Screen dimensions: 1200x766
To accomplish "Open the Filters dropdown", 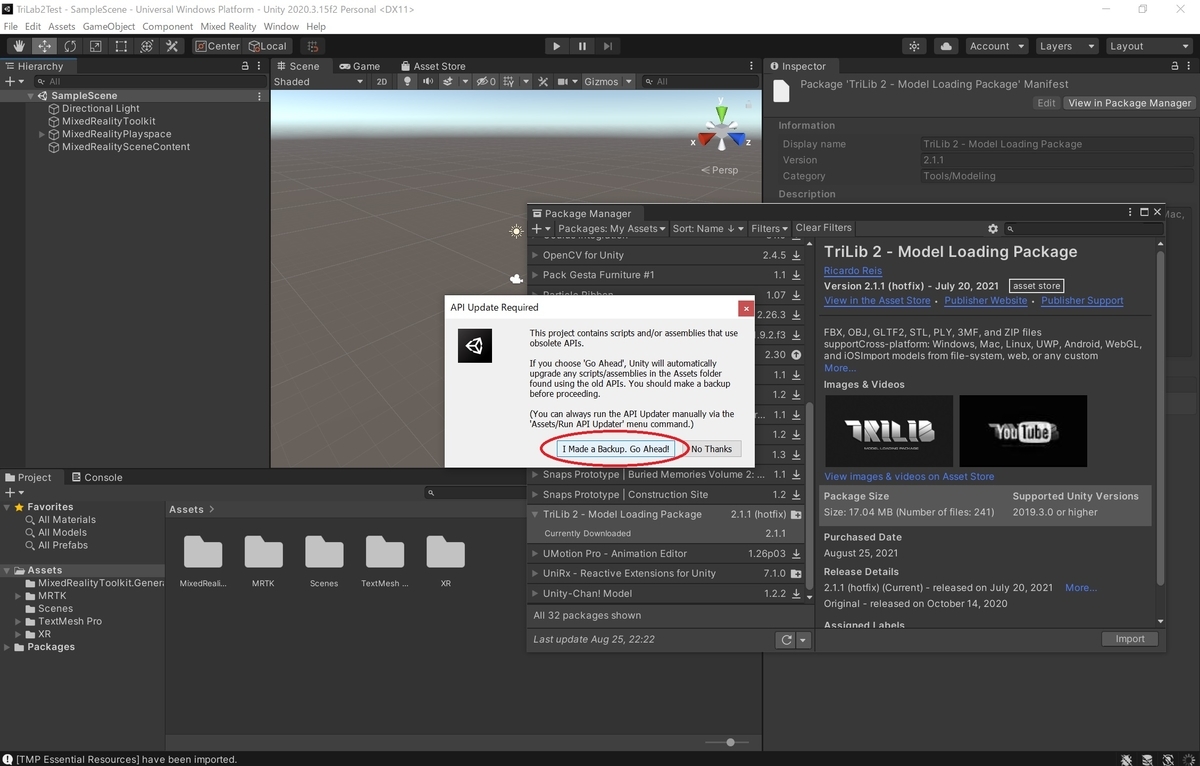I will [770, 229].
